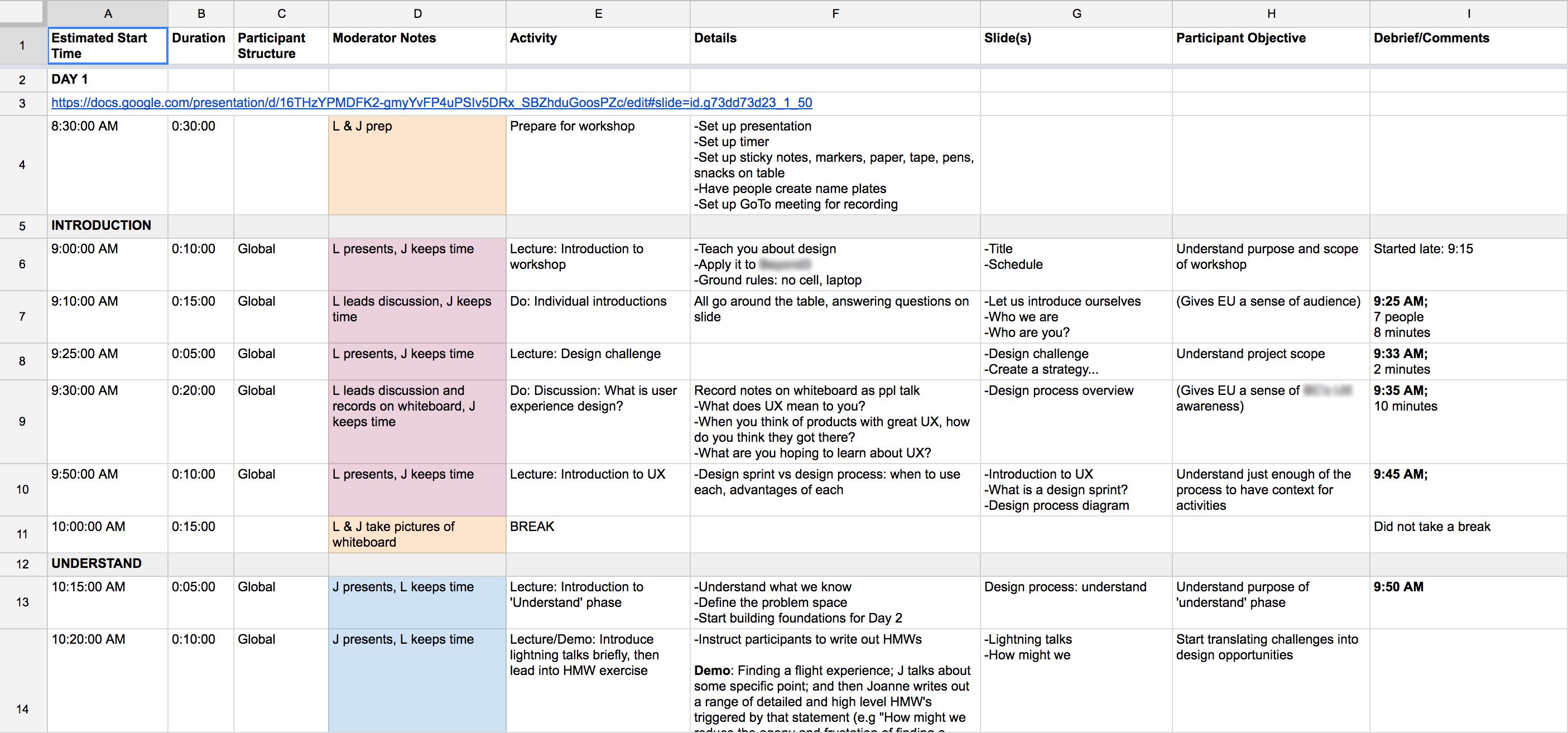Click the 0:30:00 duration cell
1568x733 pixels.
click(201, 165)
